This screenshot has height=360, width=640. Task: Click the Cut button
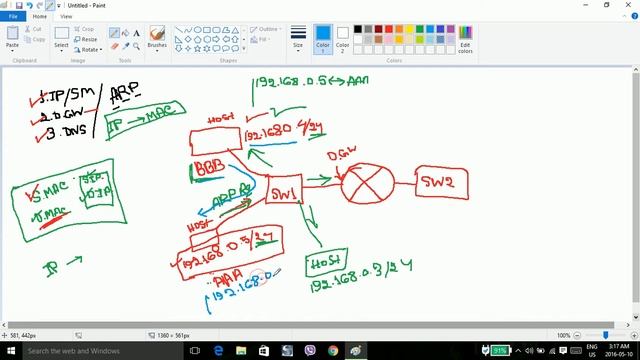pos(33,29)
